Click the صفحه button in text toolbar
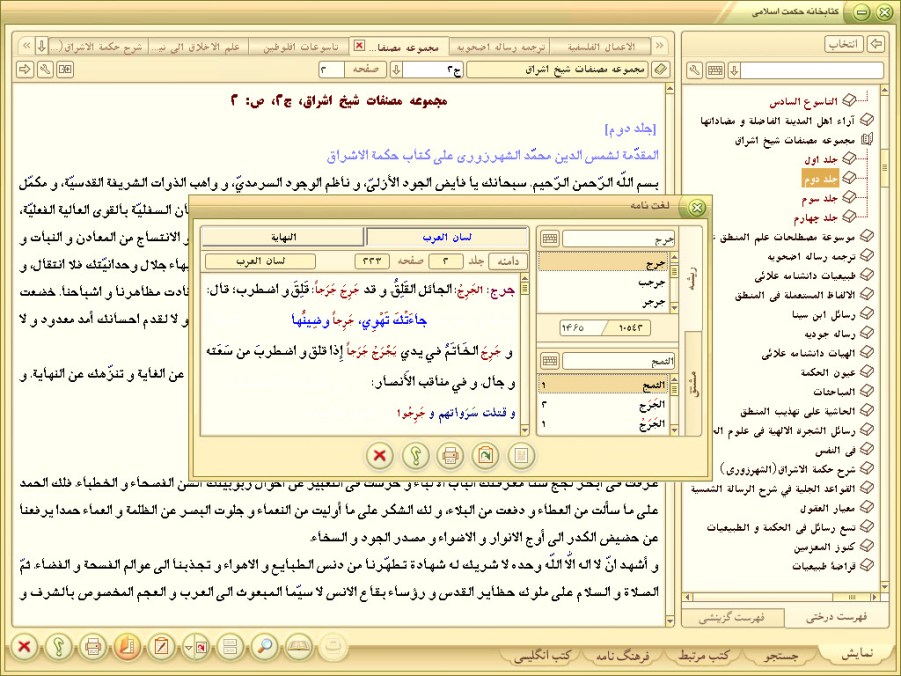Screen dimensions: 901x676 365,70
